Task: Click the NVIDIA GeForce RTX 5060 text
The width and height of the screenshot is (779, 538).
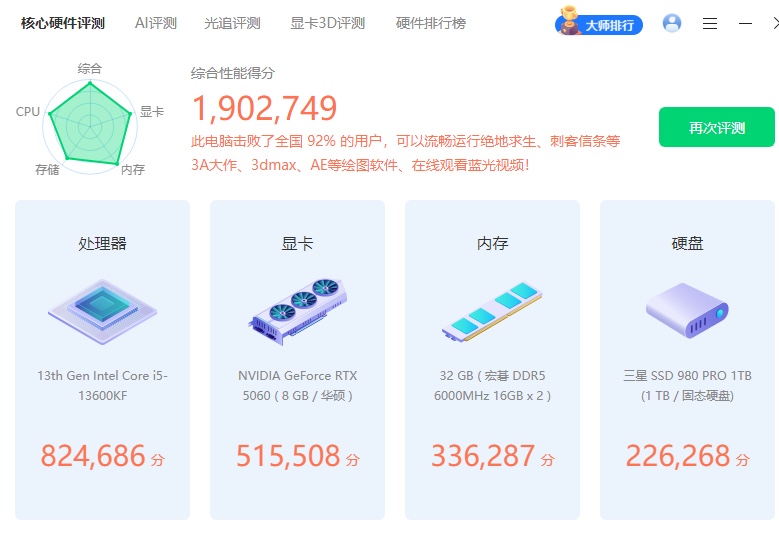Action: pos(298,385)
